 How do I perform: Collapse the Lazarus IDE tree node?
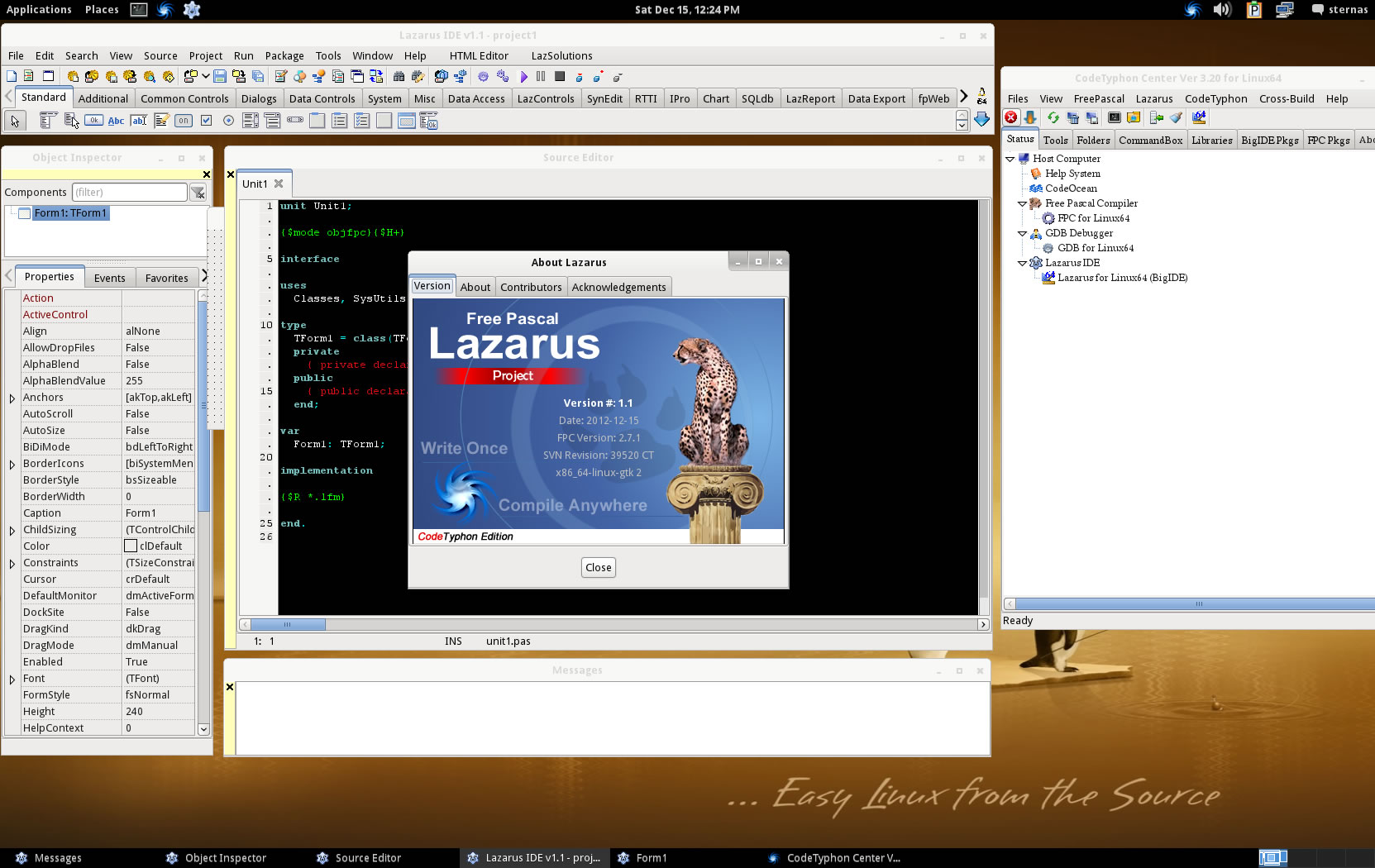tap(1022, 263)
